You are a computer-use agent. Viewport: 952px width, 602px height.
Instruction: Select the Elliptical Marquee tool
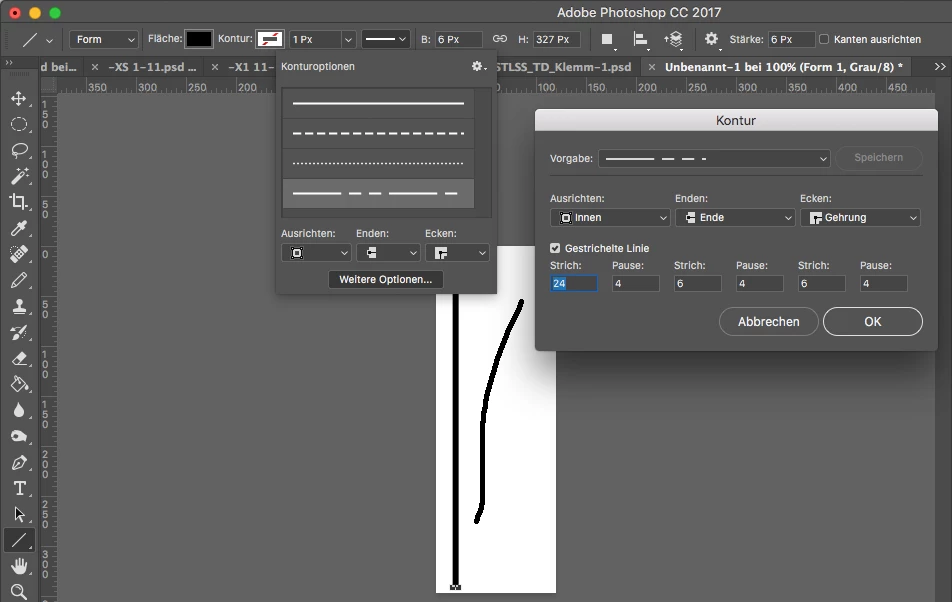19,124
